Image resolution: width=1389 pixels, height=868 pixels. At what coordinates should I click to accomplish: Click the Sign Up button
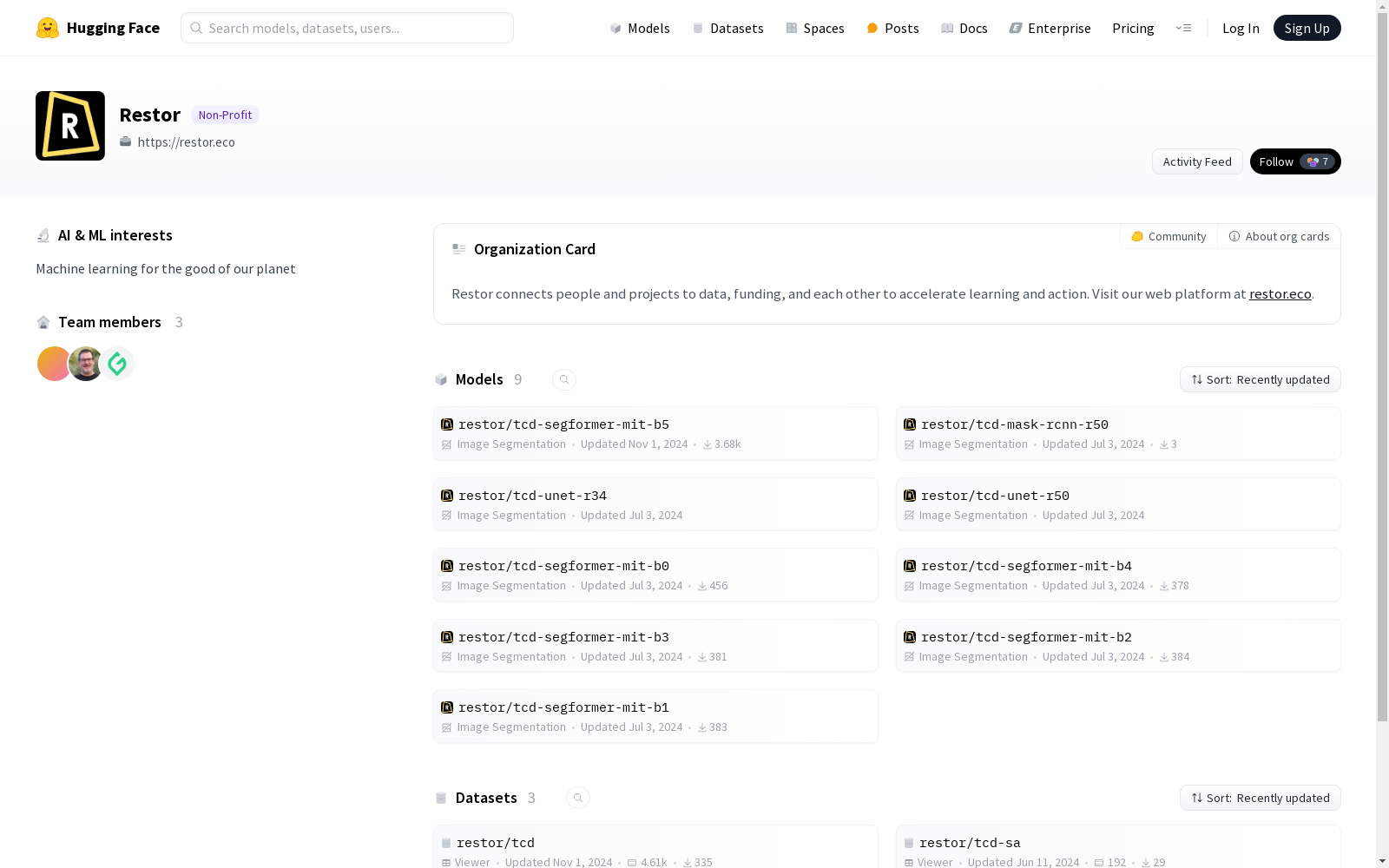(1307, 28)
